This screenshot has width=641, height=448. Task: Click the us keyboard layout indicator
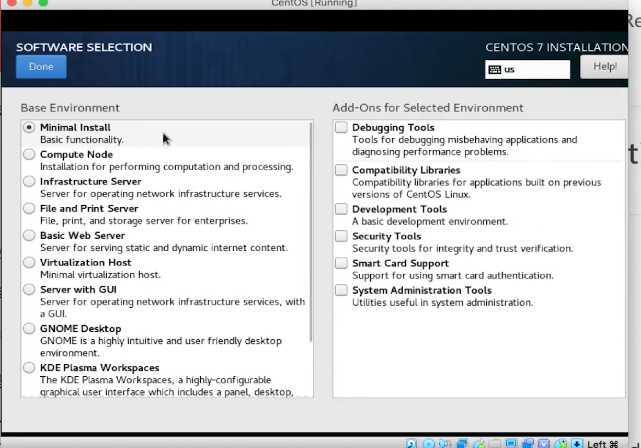click(527, 69)
